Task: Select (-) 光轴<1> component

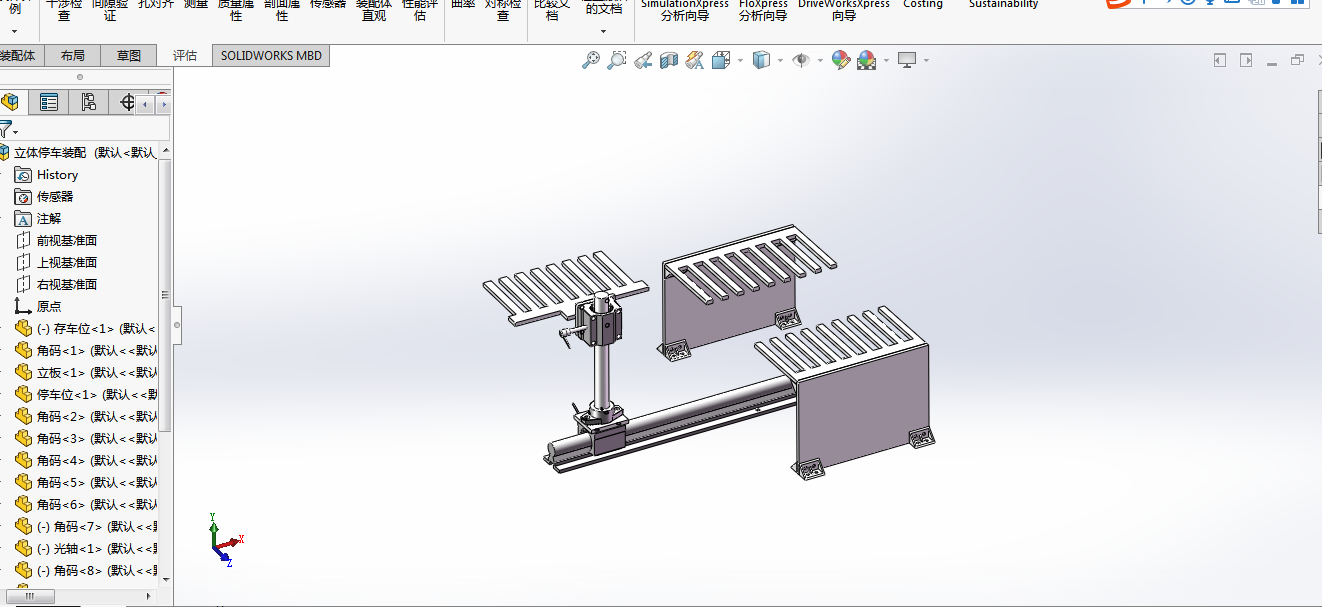Action: (86, 548)
